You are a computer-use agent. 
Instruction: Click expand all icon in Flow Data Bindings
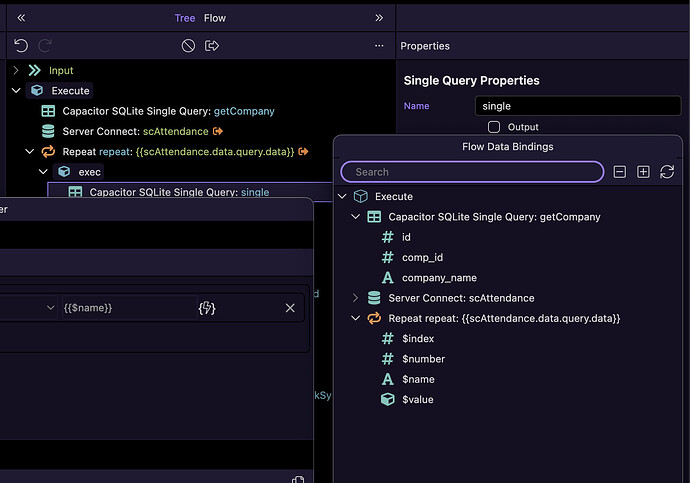click(643, 172)
